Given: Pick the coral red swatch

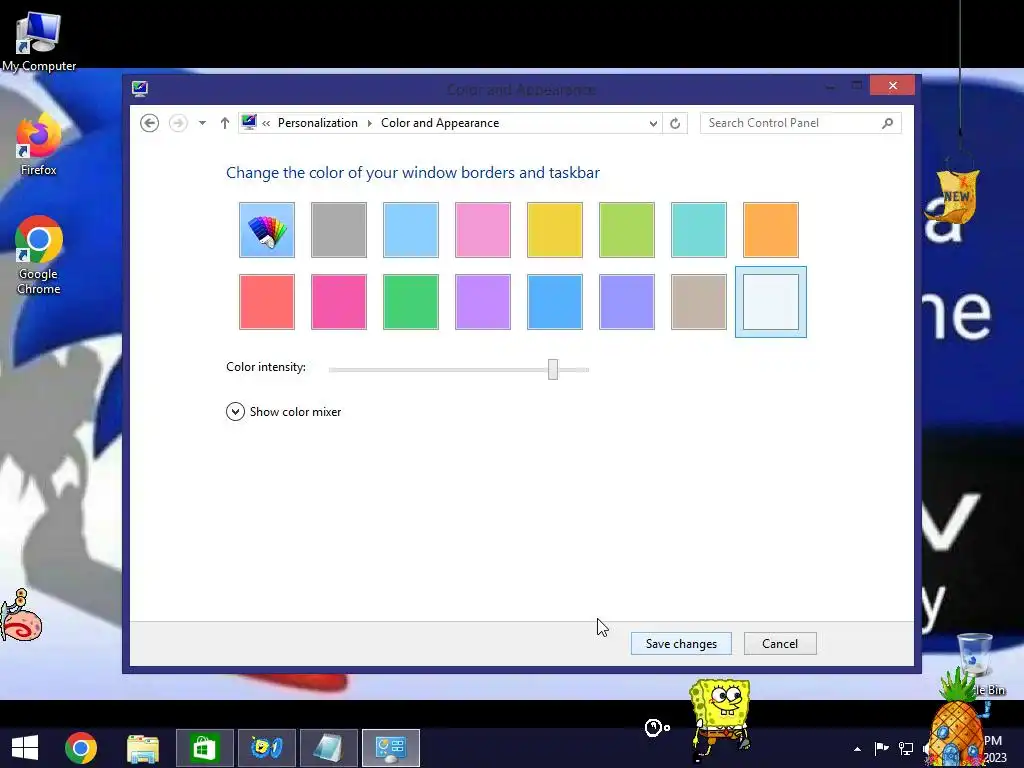Looking at the screenshot, I should pos(266,302).
